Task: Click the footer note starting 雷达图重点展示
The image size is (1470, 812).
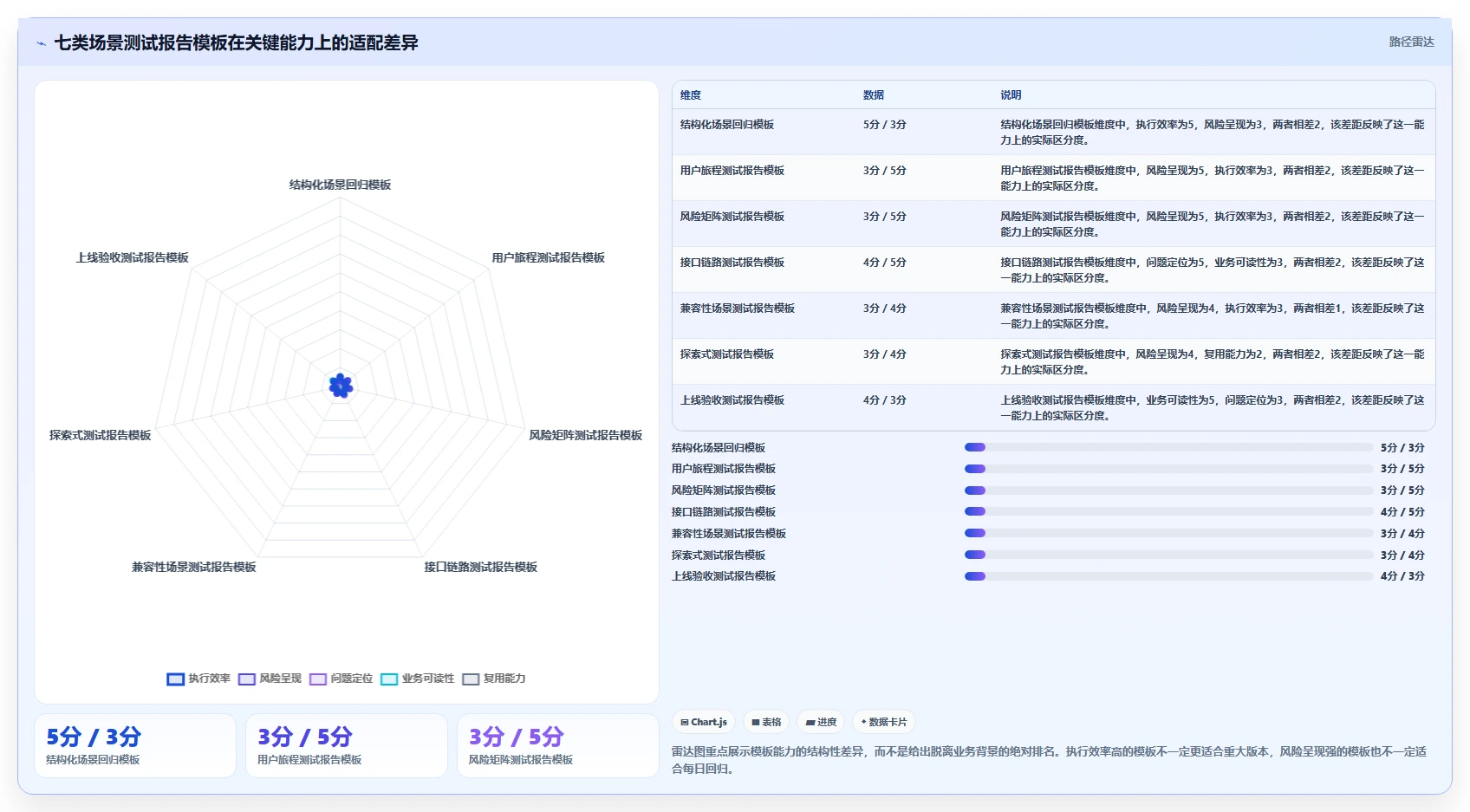Action: (1050, 760)
